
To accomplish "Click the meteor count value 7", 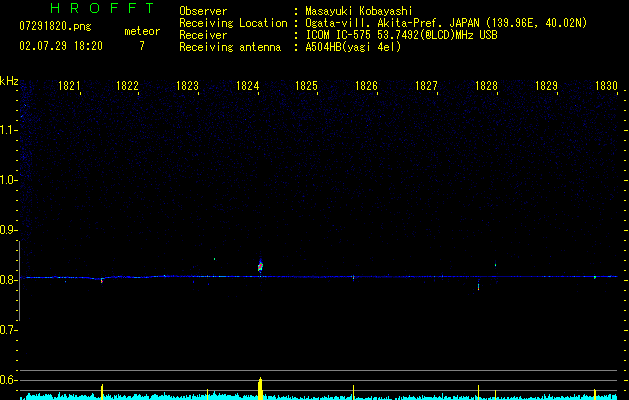I will pos(142,46).
